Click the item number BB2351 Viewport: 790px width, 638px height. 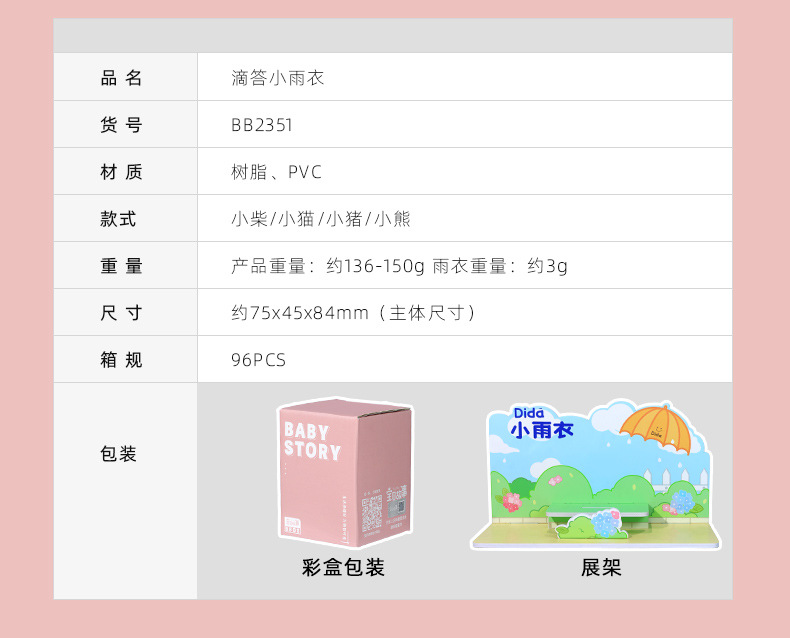(262, 125)
